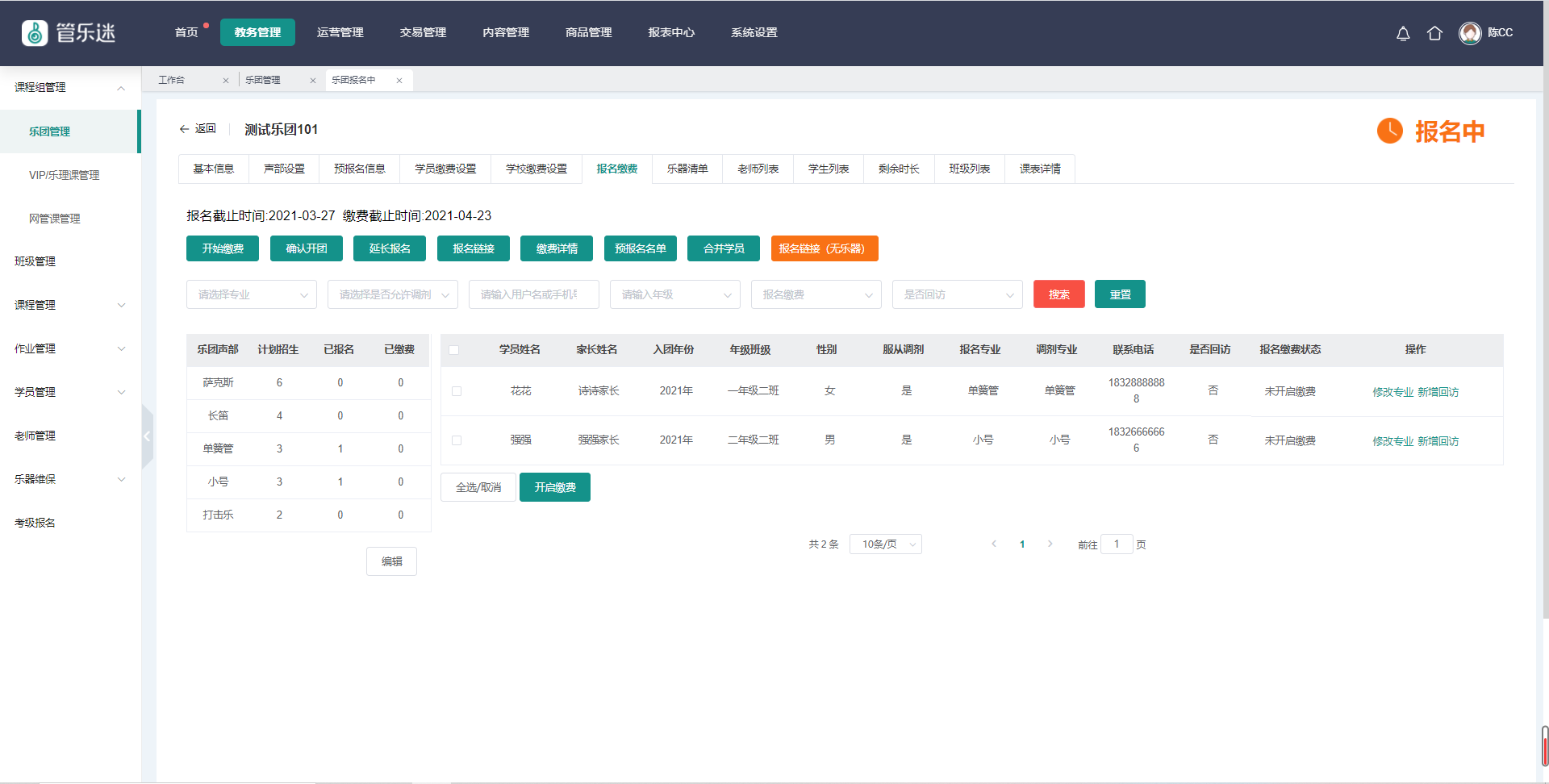Click the 管乐迷 logo icon
Viewport: 1549px width, 784px height.
[35, 33]
